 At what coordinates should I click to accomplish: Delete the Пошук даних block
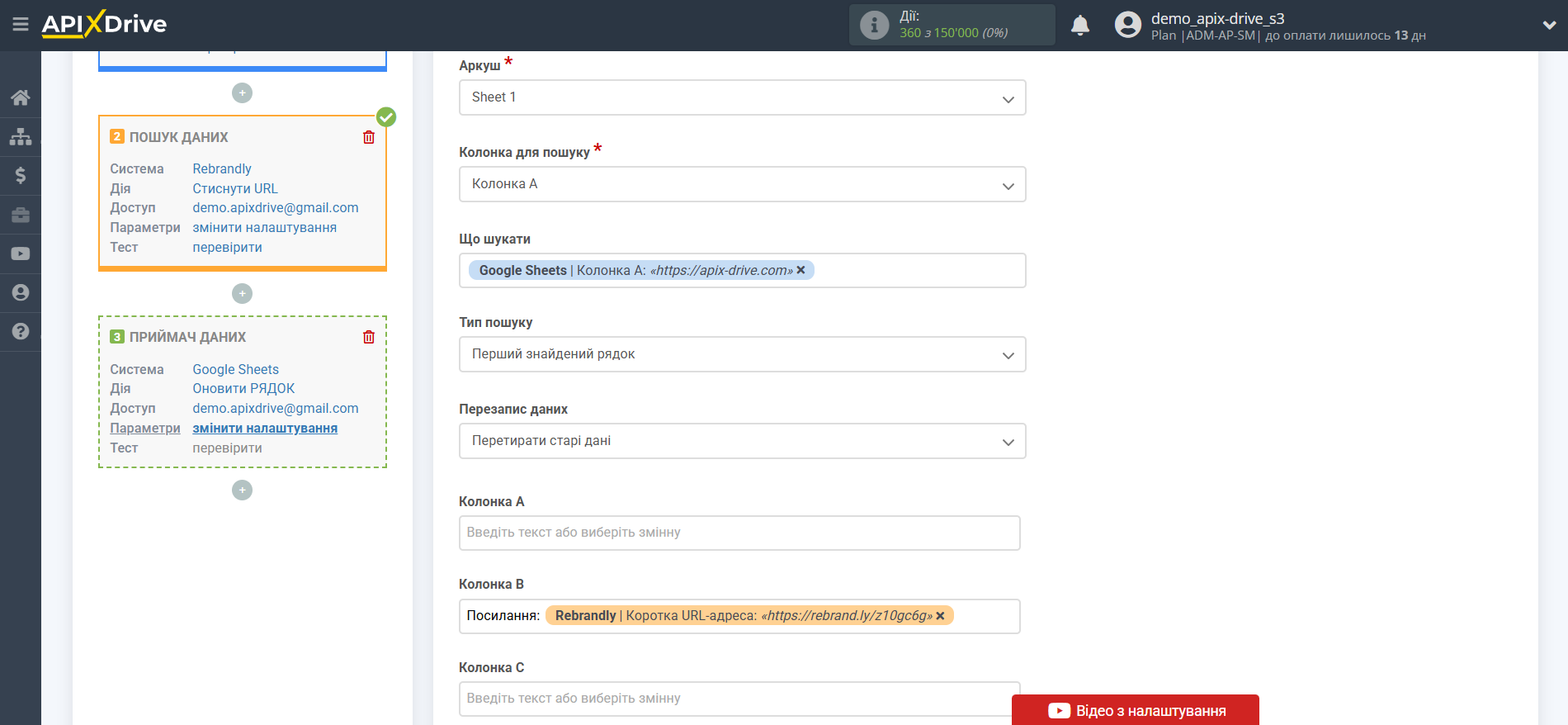coord(369,137)
